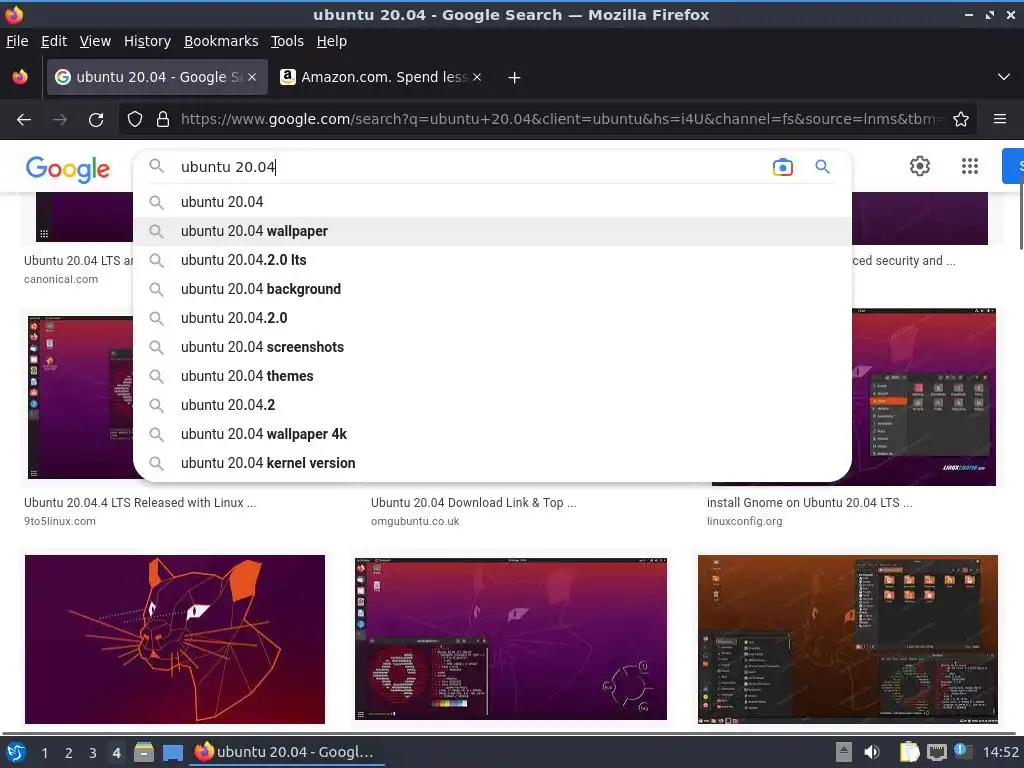
Task: Open a new tab with plus button
Action: pos(515,78)
